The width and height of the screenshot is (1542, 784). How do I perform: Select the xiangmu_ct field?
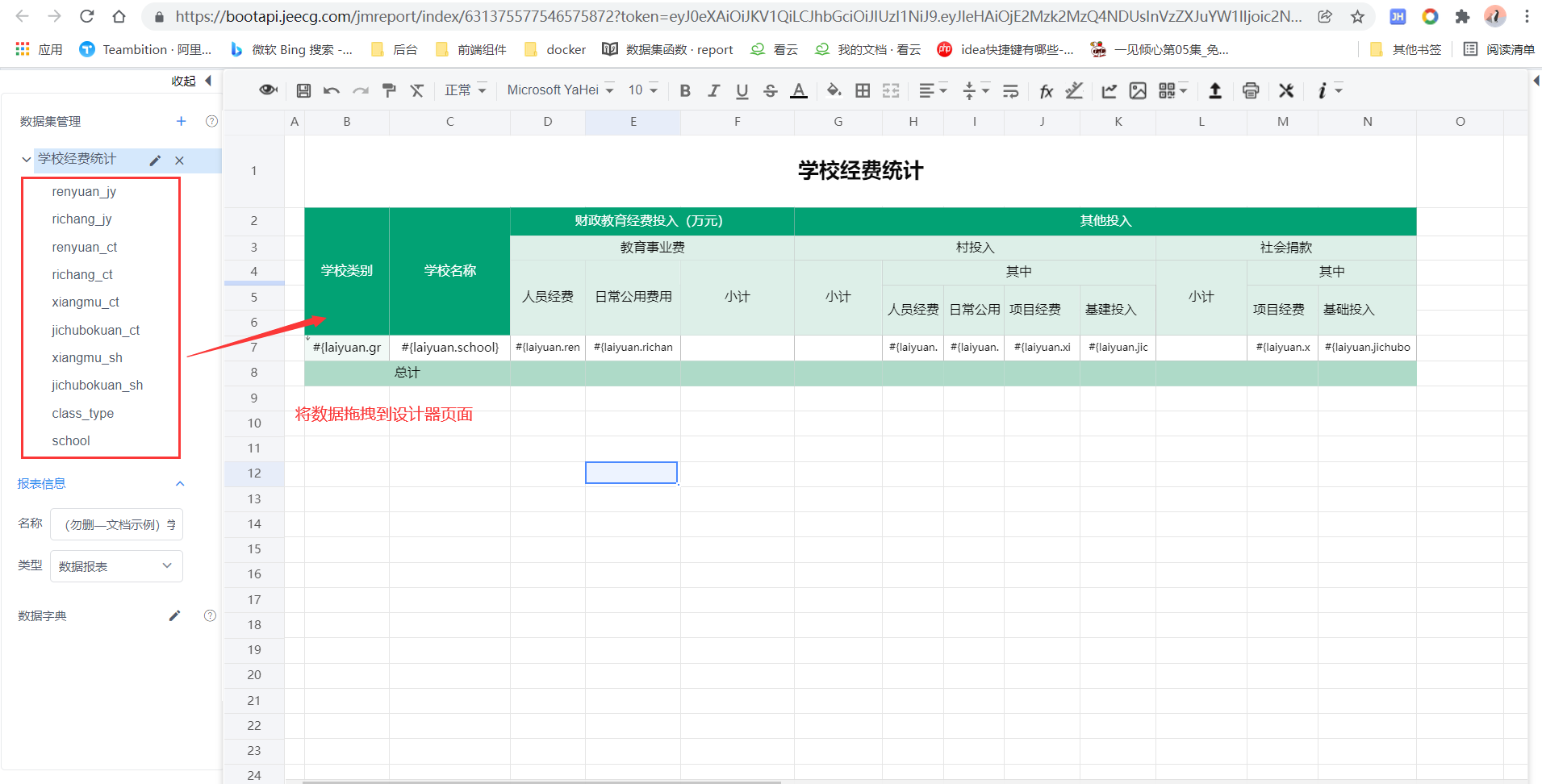coord(85,302)
